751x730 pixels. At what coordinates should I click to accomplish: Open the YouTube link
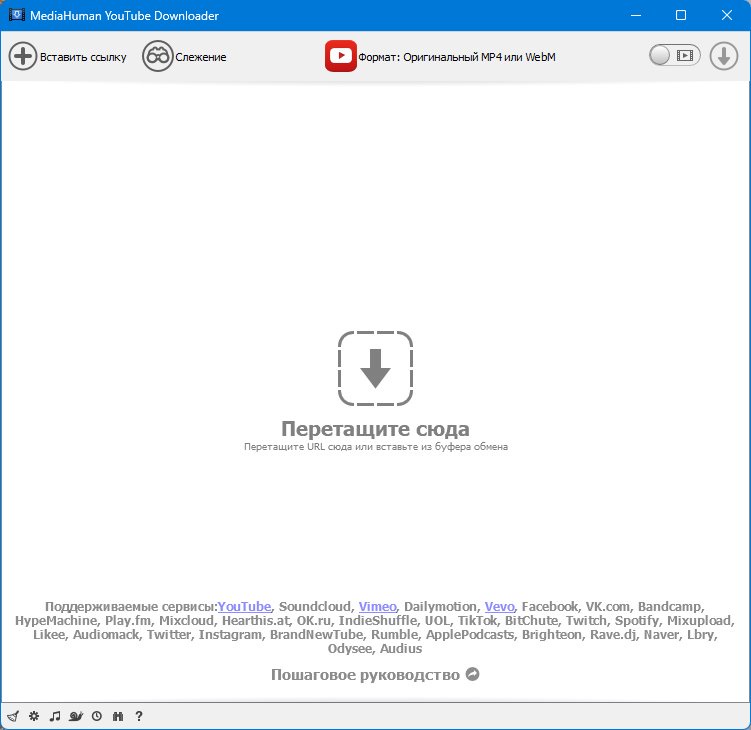[x=244, y=606]
